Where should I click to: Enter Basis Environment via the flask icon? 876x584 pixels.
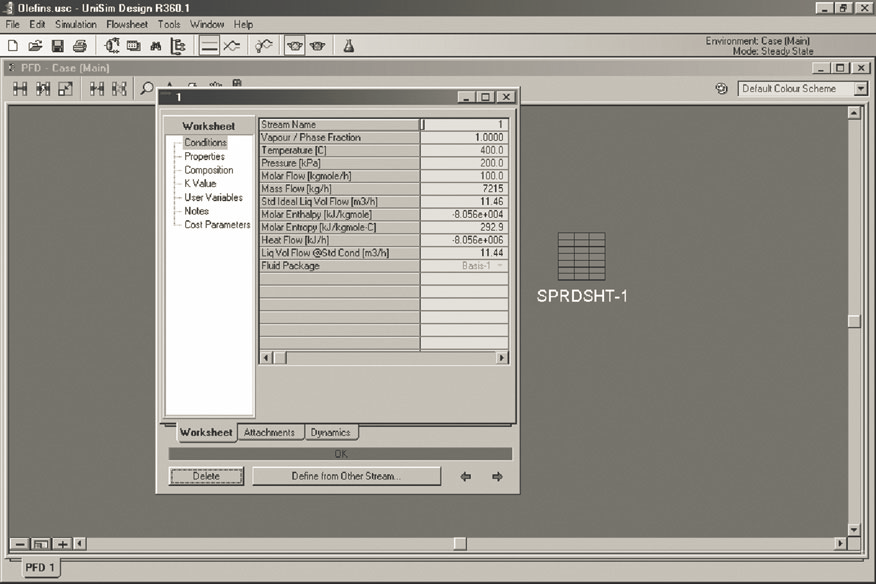coord(349,46)
